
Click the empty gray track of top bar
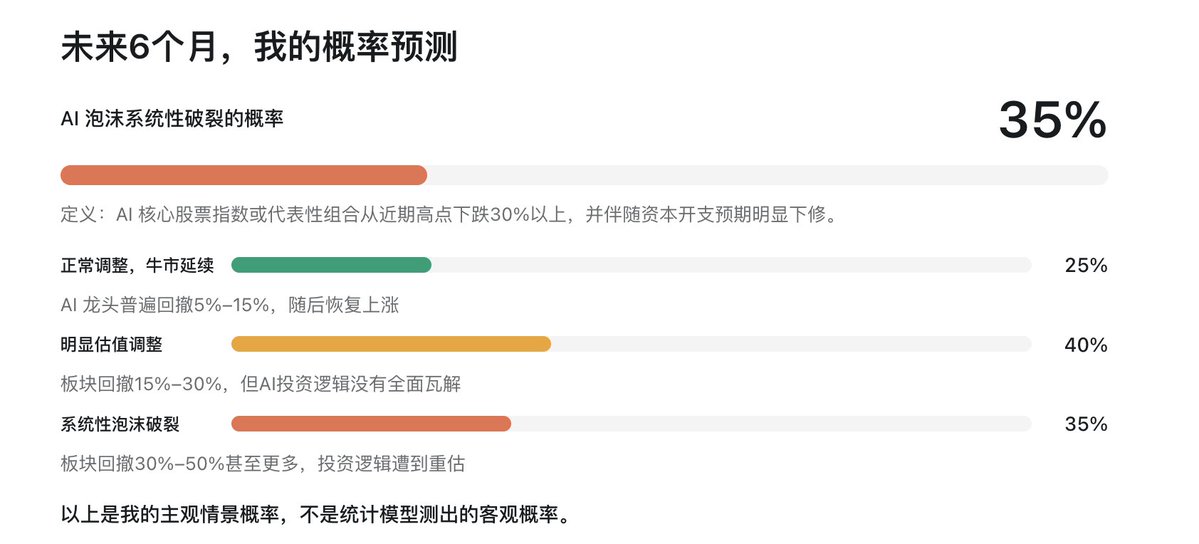pos(768,175)
